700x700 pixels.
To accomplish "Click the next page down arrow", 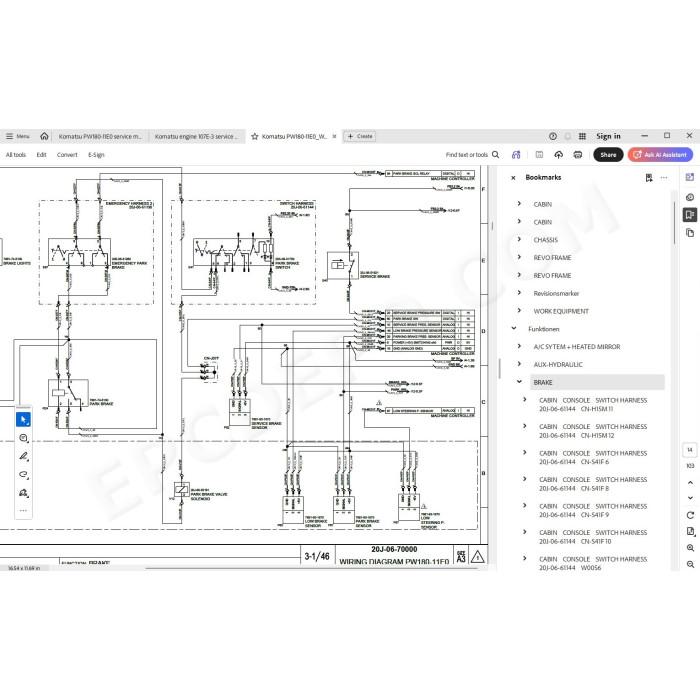I will pyautogui.click(x=690, y=497).
